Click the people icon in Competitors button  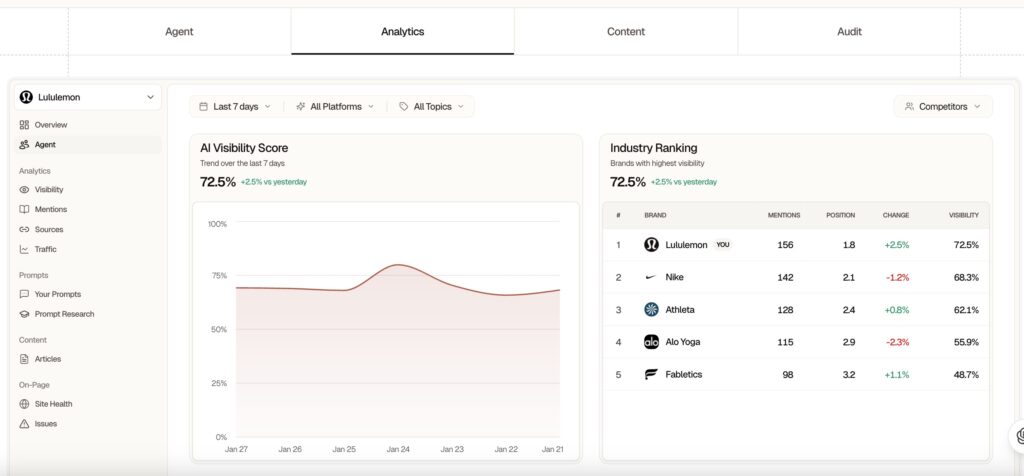(909, 106)
